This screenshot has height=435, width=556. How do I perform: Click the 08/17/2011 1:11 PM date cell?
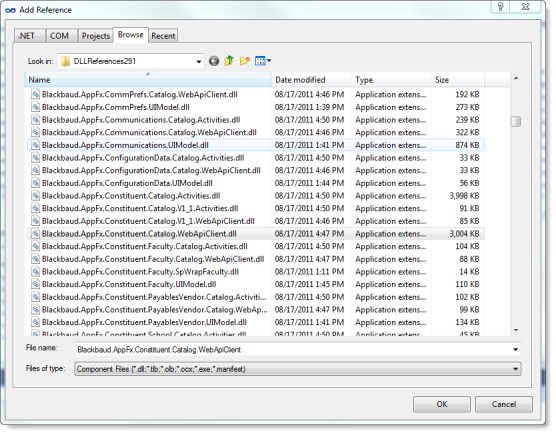309,272
